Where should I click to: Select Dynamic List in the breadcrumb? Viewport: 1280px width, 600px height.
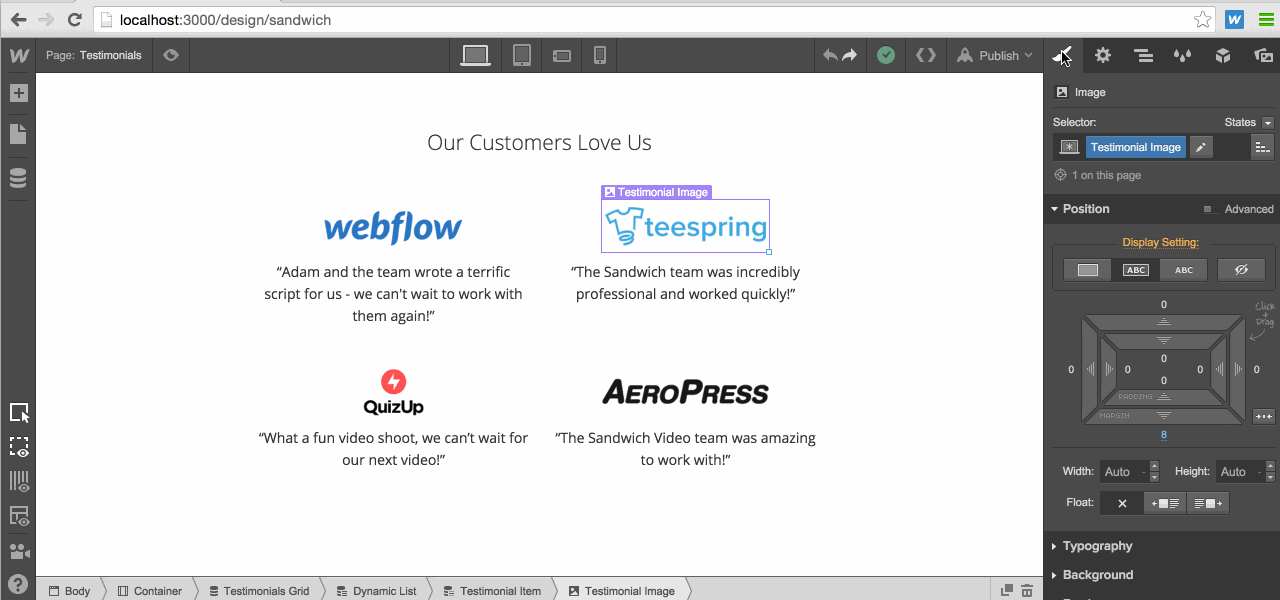click(x=376, y=591)
